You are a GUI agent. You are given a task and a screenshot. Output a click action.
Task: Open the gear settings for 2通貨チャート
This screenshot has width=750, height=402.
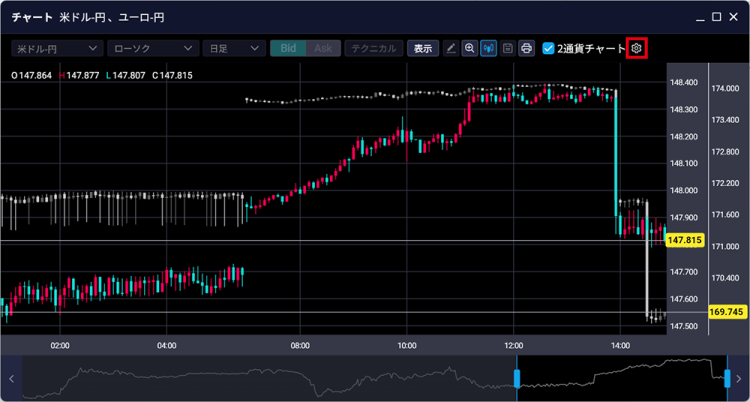tap(637, 48)
